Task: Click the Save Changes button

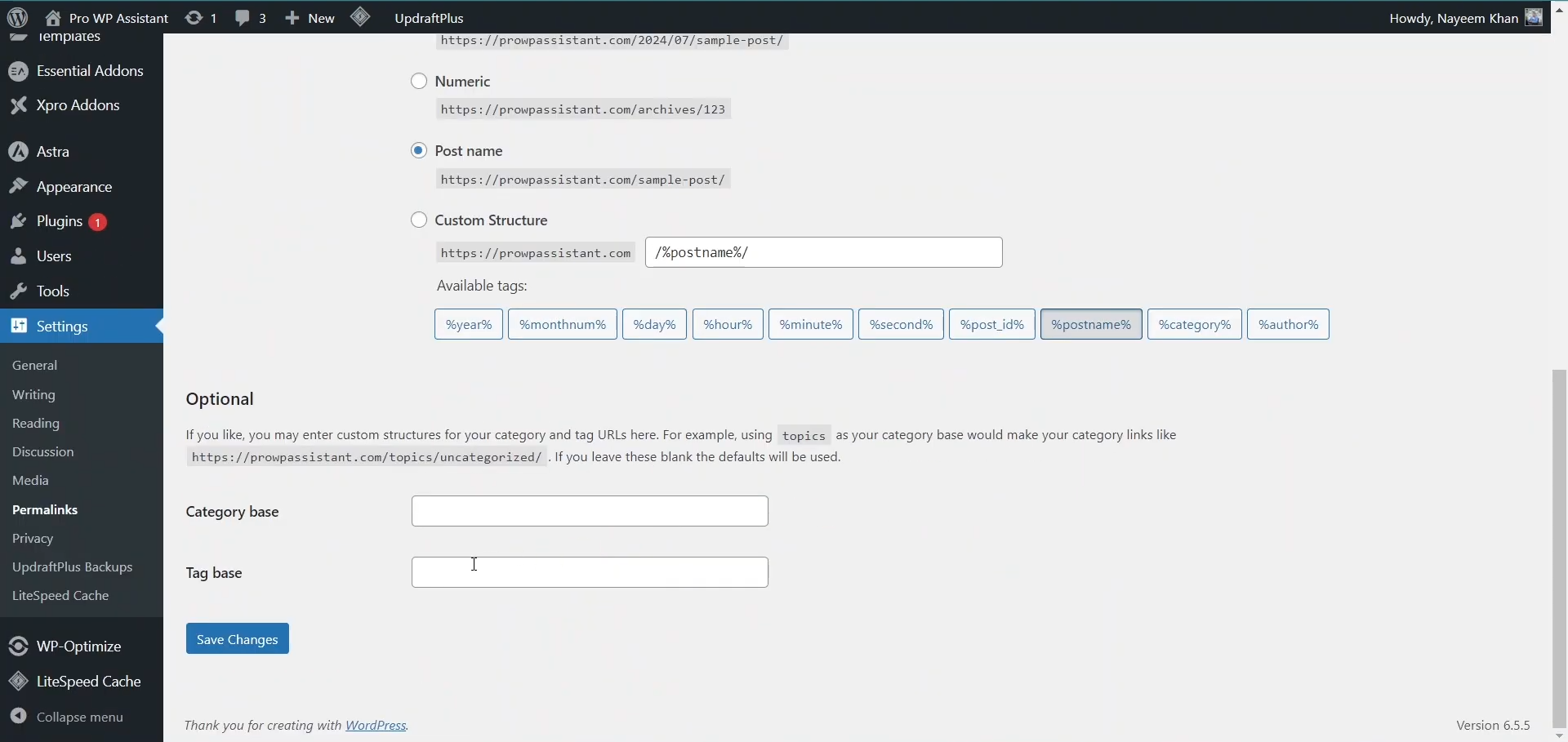Action: [236, 638]
